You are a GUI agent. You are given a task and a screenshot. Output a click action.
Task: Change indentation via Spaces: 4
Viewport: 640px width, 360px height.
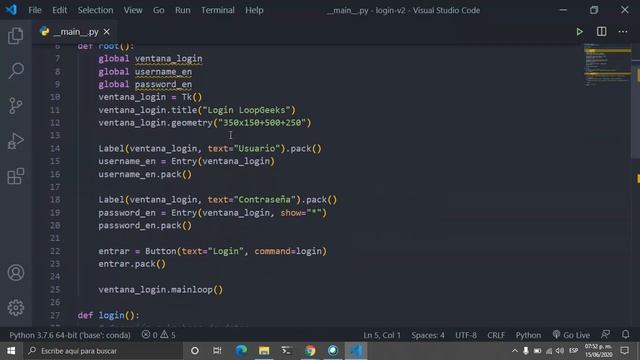(428, 335)
